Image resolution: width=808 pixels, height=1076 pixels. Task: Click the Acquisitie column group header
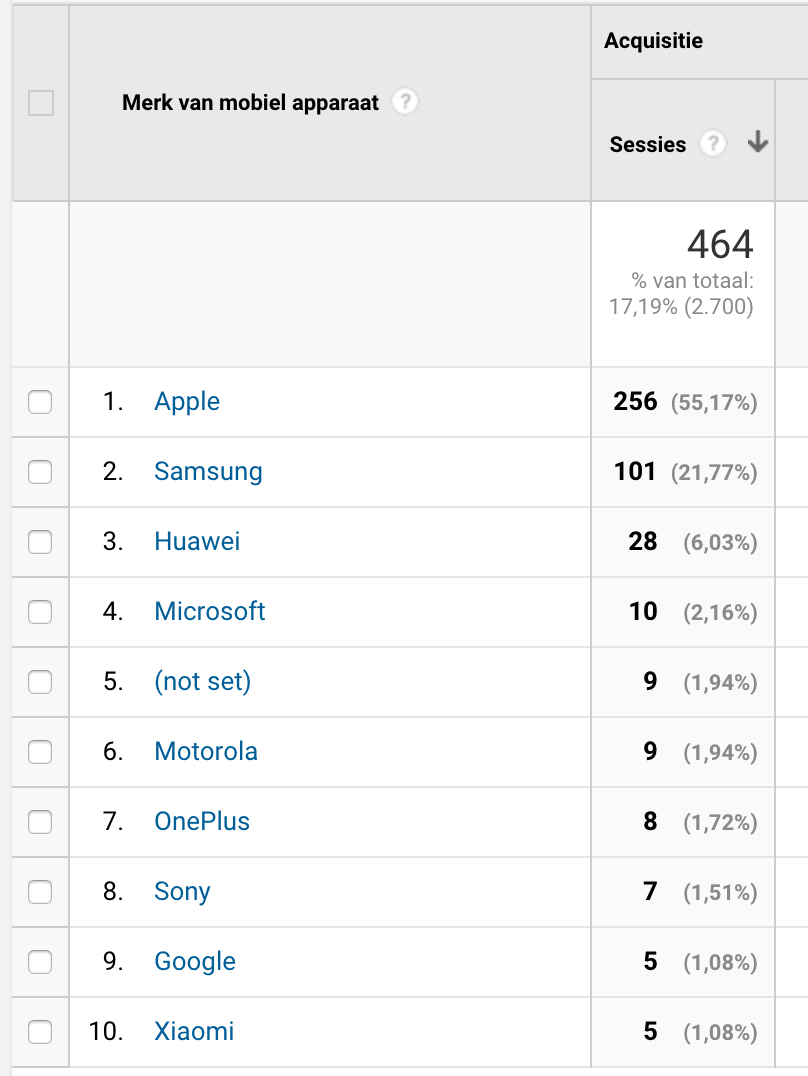pos(653,41)
